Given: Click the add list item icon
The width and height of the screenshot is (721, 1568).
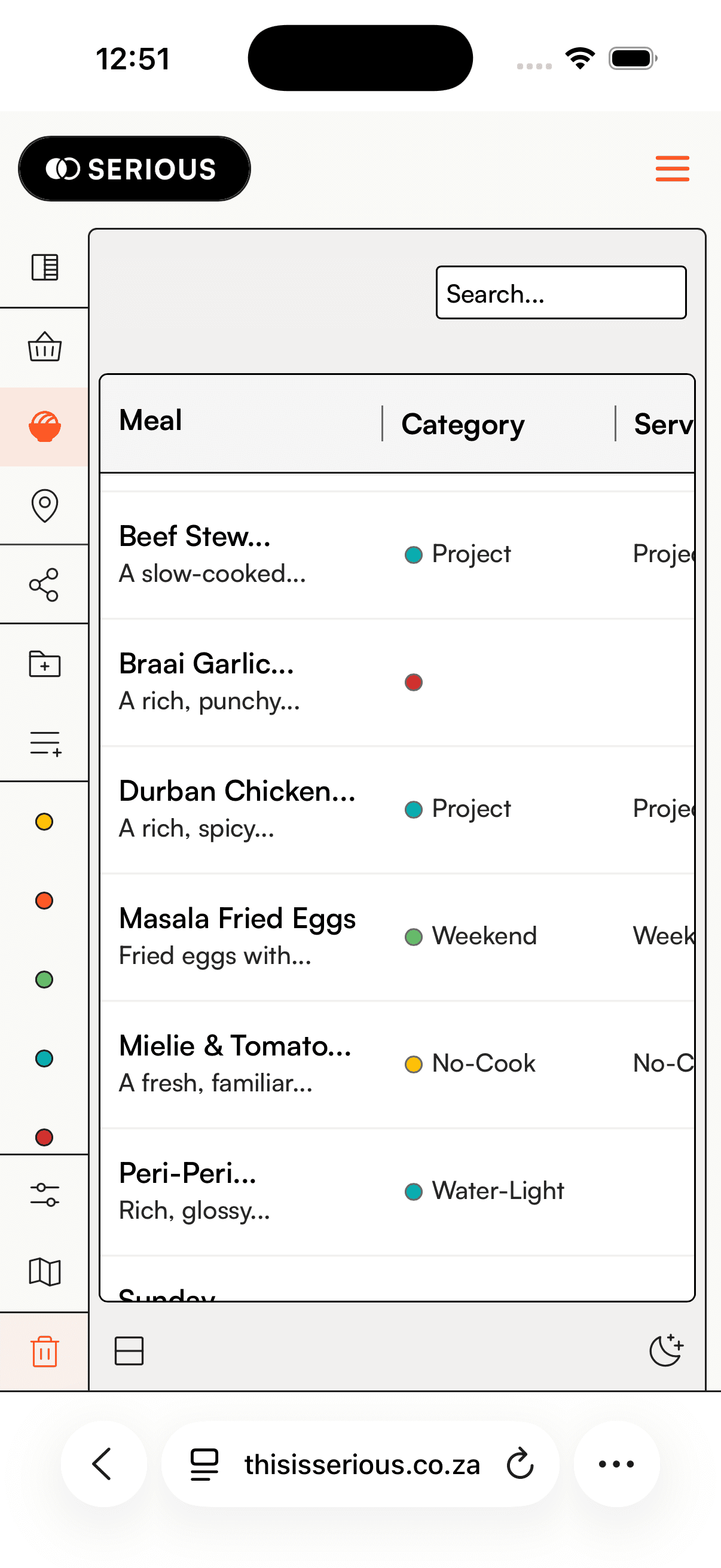Looking at the screenshot, I should [x=45, y=743].
